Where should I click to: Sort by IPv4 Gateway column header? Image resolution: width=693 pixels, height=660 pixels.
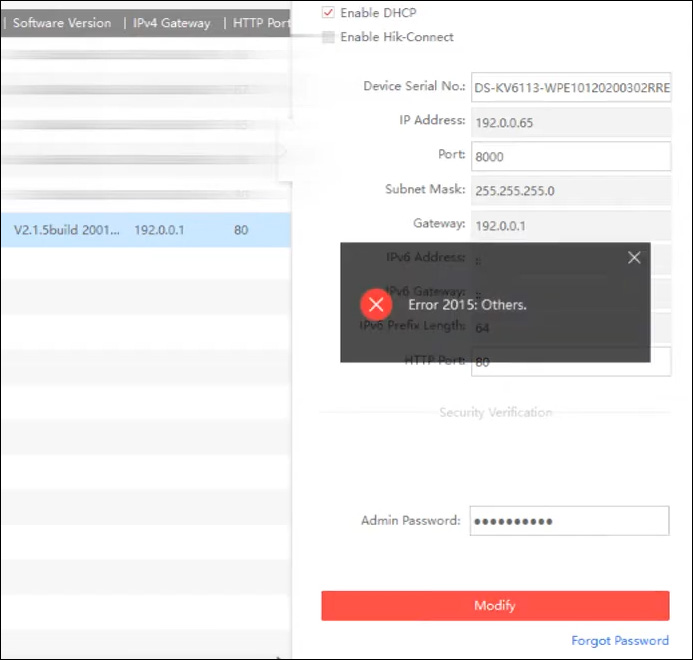pyautogui.click(x=171, y=23)
